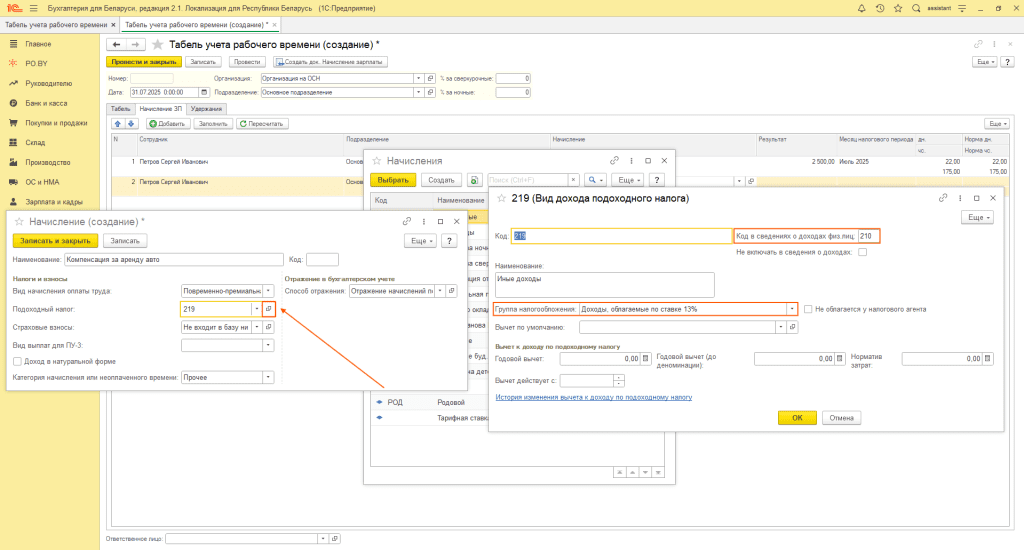Expand Вид выплат для ПУ-3 dropdown

(268, 346)
